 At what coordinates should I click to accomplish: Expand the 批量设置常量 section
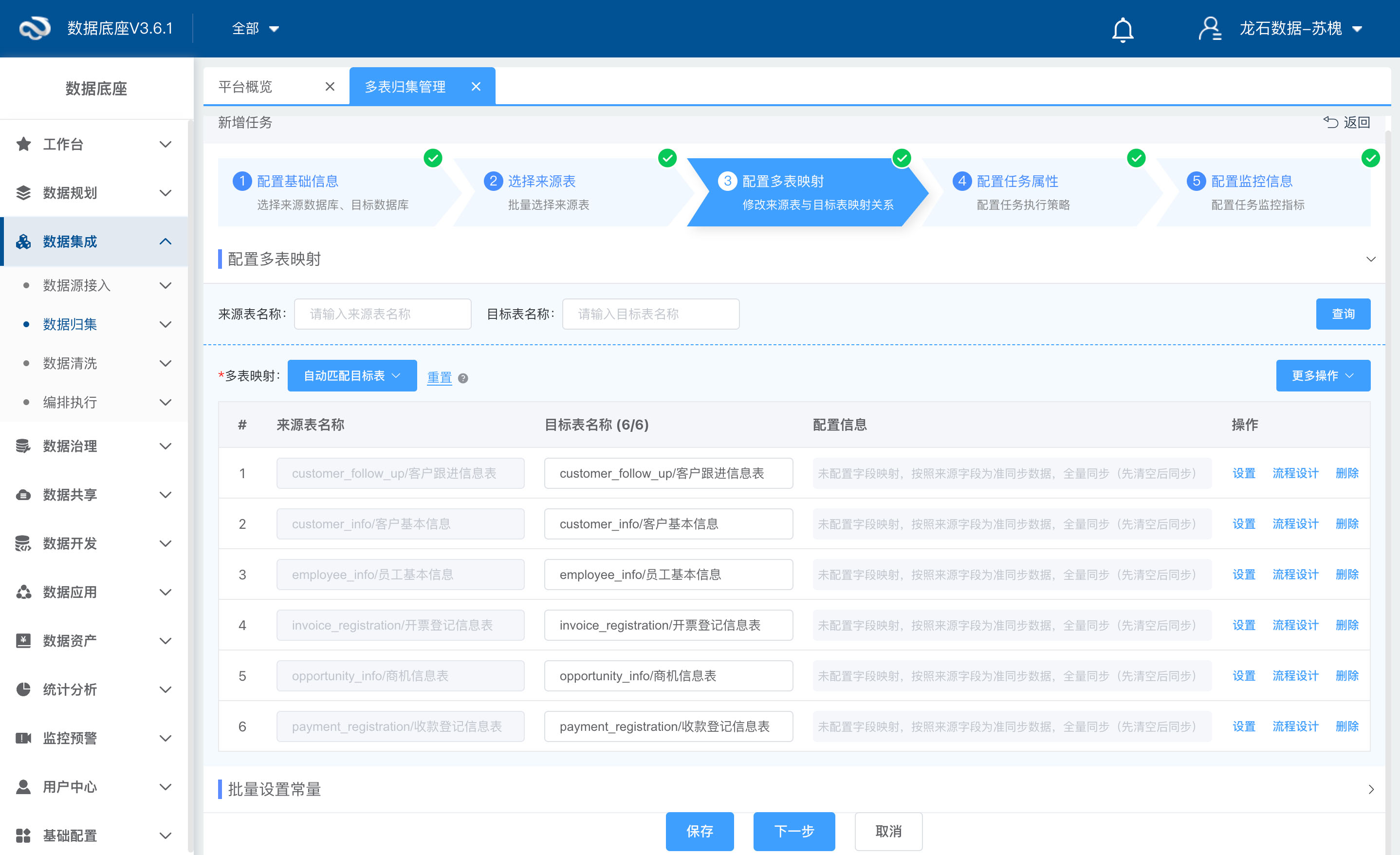point(1370,789)
